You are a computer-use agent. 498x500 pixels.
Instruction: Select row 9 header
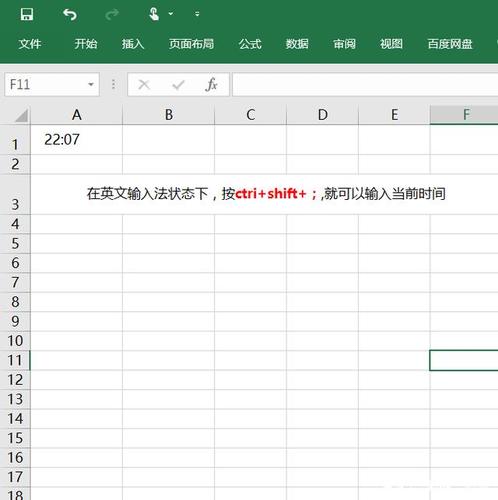pos(15,321)
